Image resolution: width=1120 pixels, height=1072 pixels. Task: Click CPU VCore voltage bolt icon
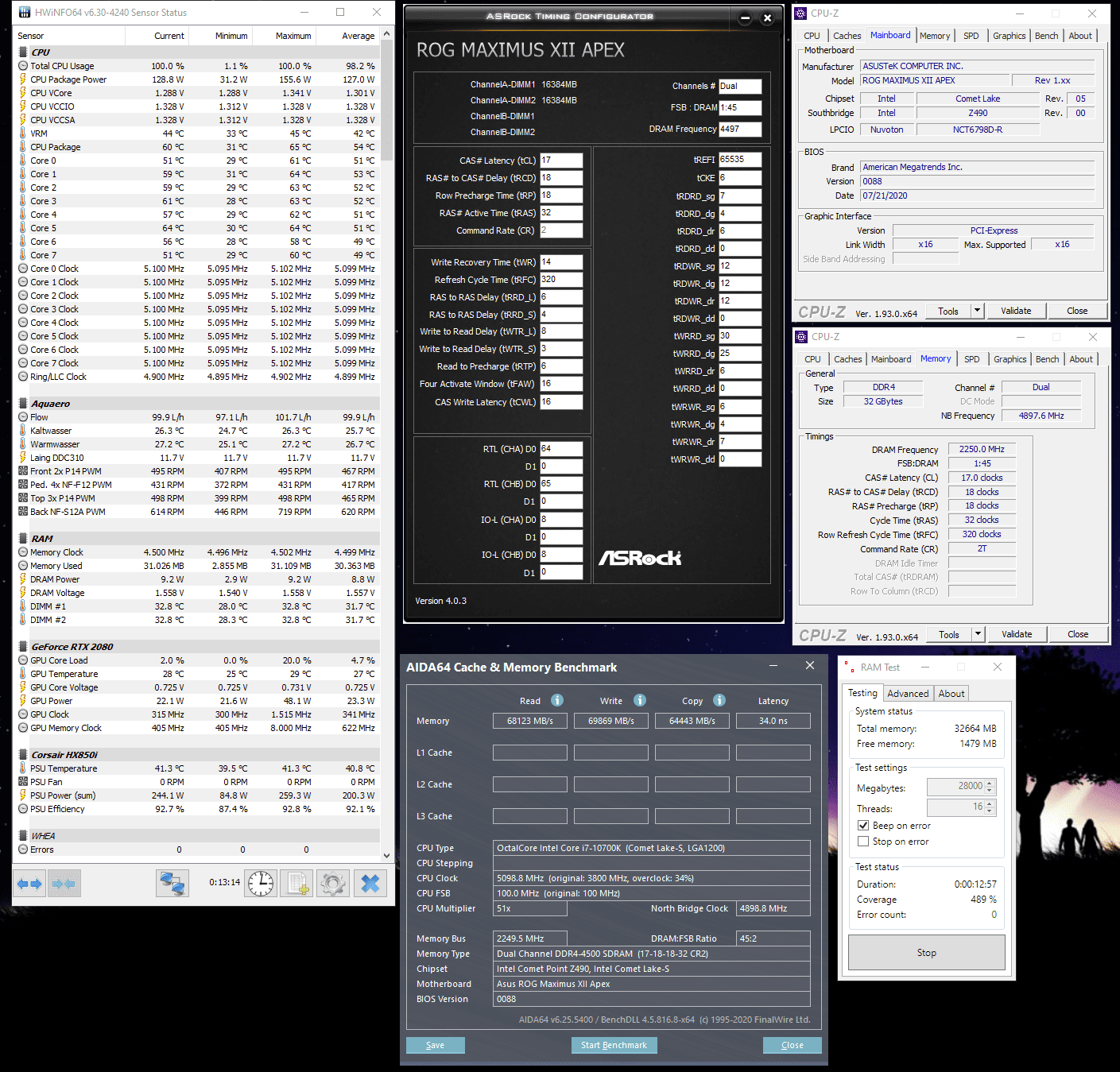pyautogui.click(x=23, y=93)
